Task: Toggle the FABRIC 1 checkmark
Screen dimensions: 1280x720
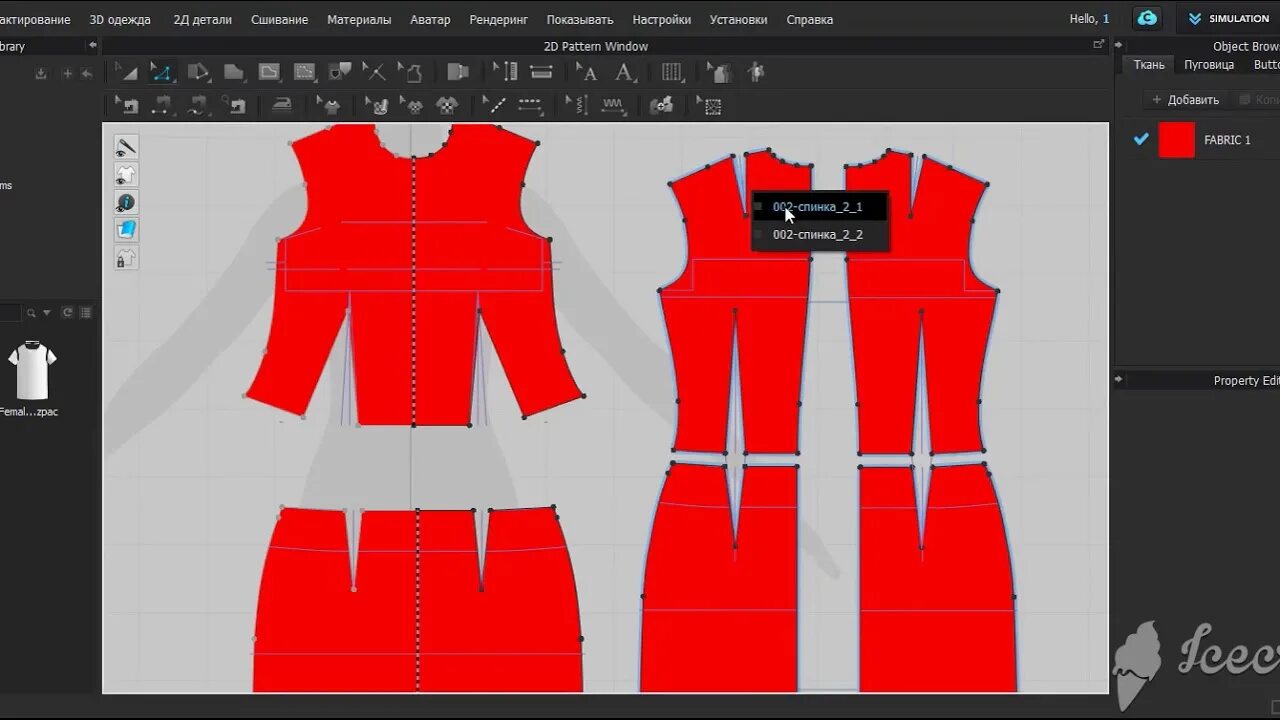Action: [1141, 139]
